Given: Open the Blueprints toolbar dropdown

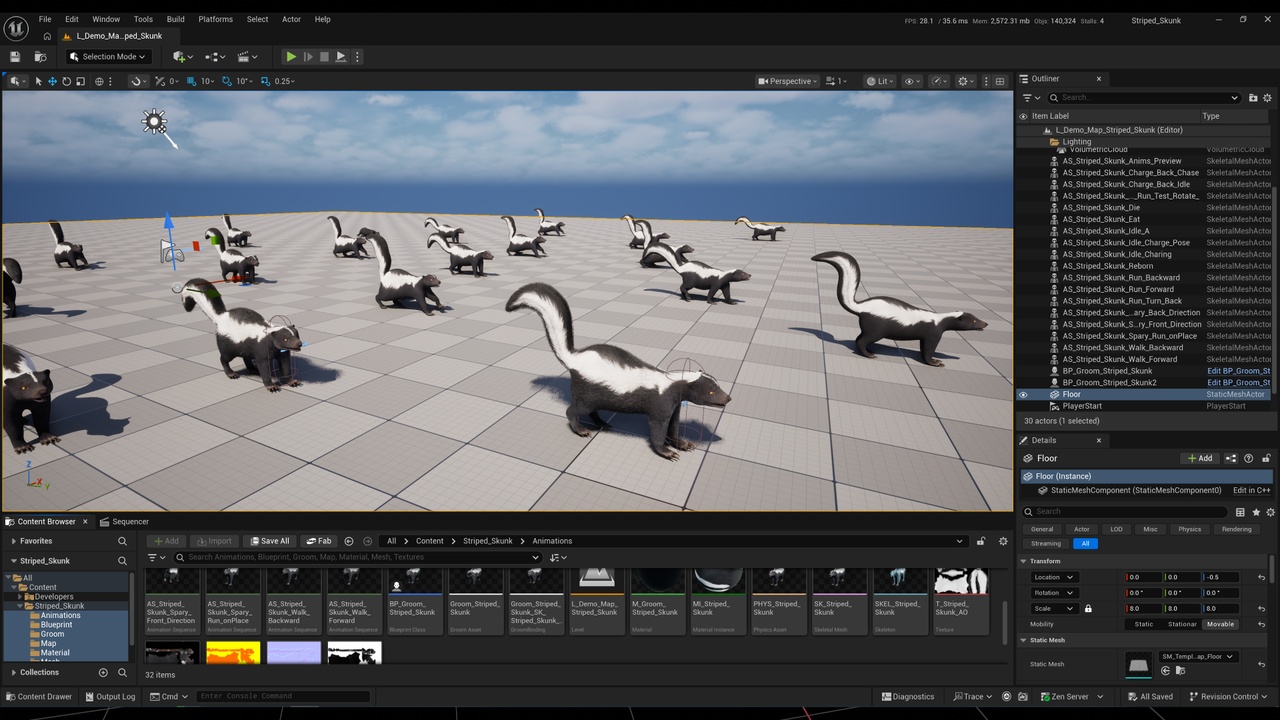Looking at the screenshot, I should (214, 57).
